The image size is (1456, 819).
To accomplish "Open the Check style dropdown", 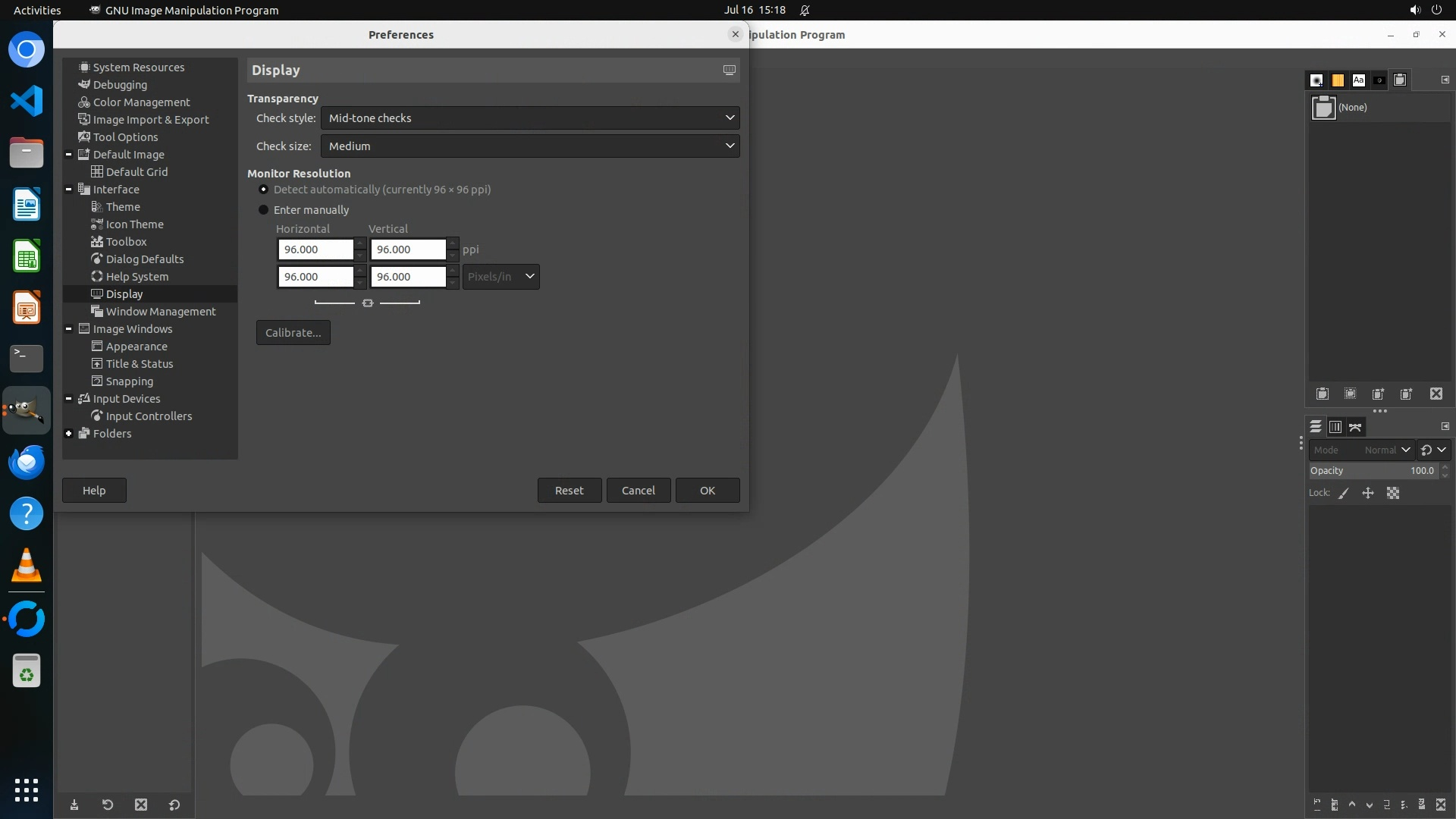I will coord(530,118).
